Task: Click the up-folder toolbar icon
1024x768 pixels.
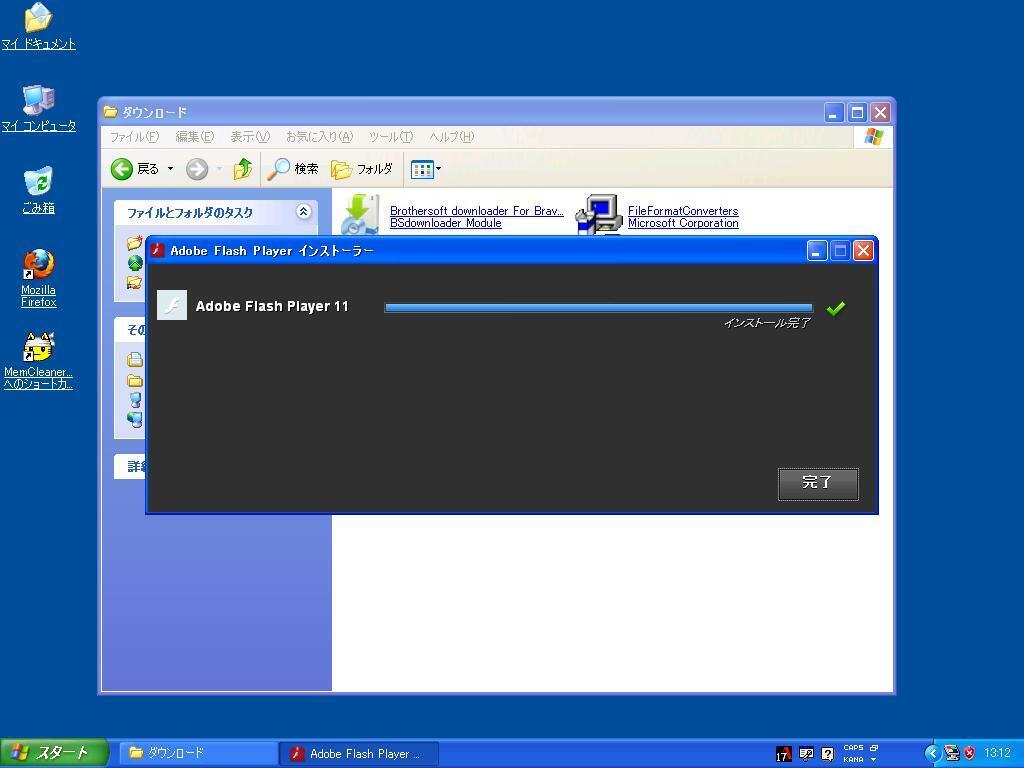Action: 242,169
